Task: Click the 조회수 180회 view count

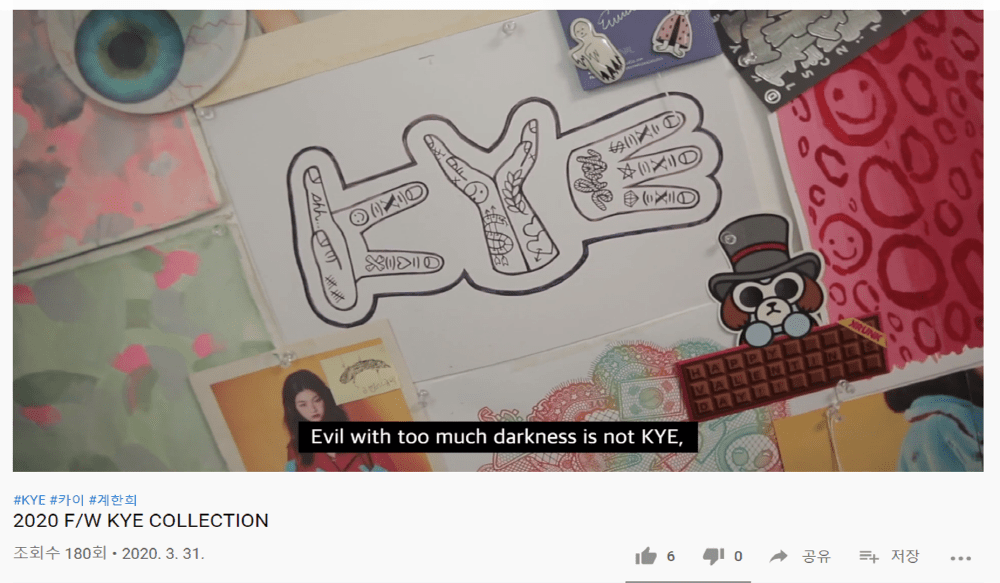Action: click(x=60, y=553)
